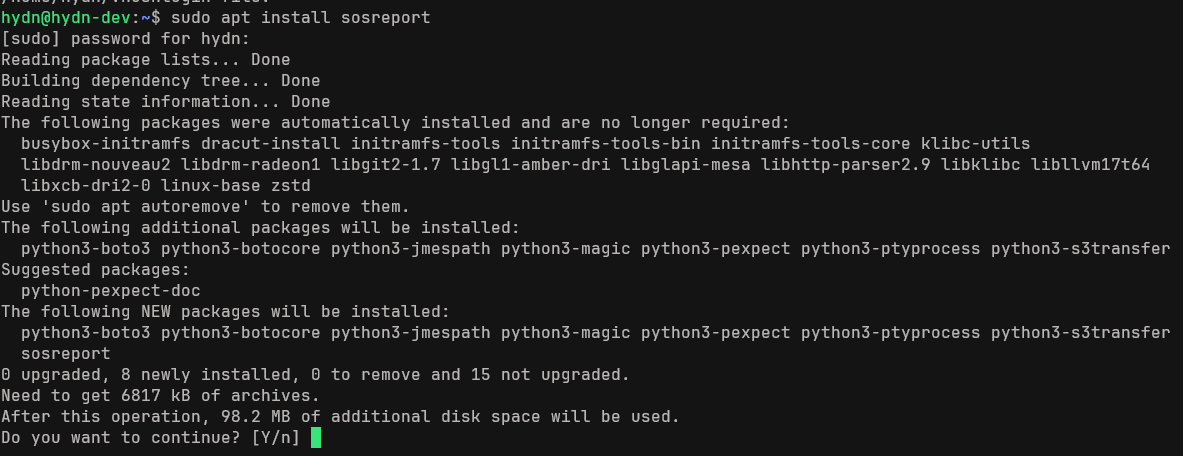Click zstd in the autoremovable packages list
Image resolution: width=1183 pixels, height=456 pixels.
290,186
